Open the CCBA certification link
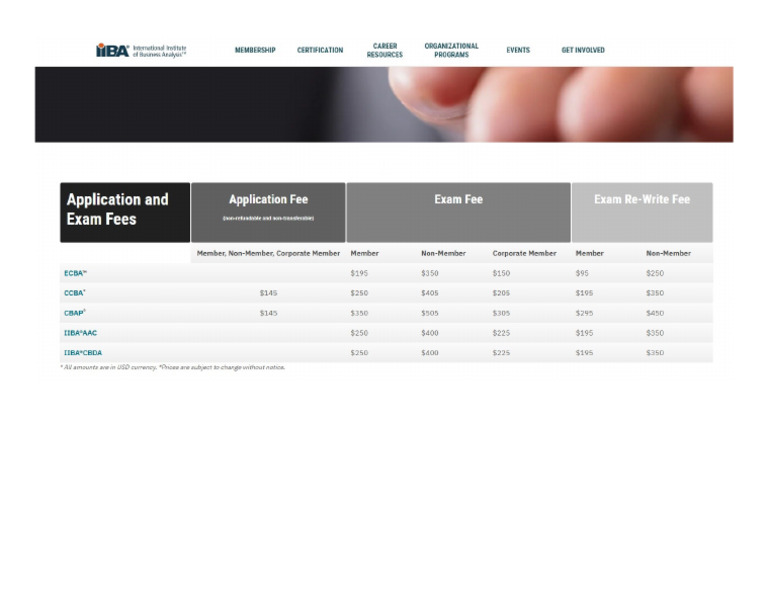The image size is (768, 594). click(x=75, y=293)
